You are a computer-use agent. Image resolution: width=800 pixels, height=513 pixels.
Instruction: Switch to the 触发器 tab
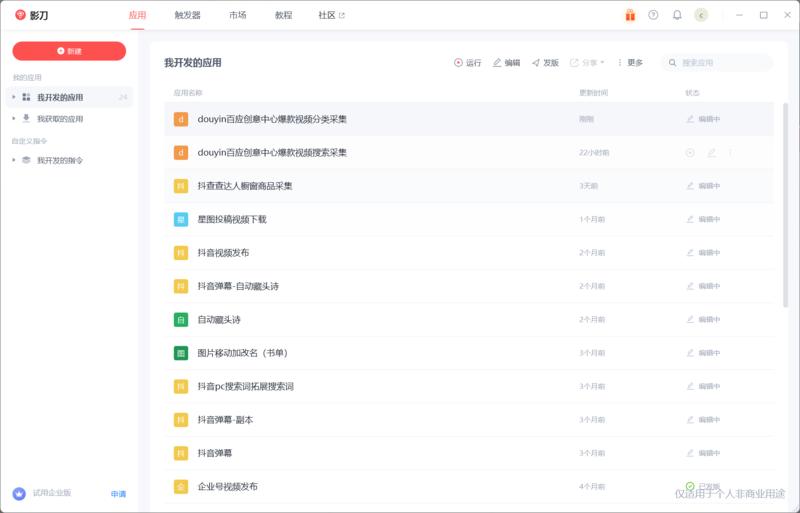187,15
